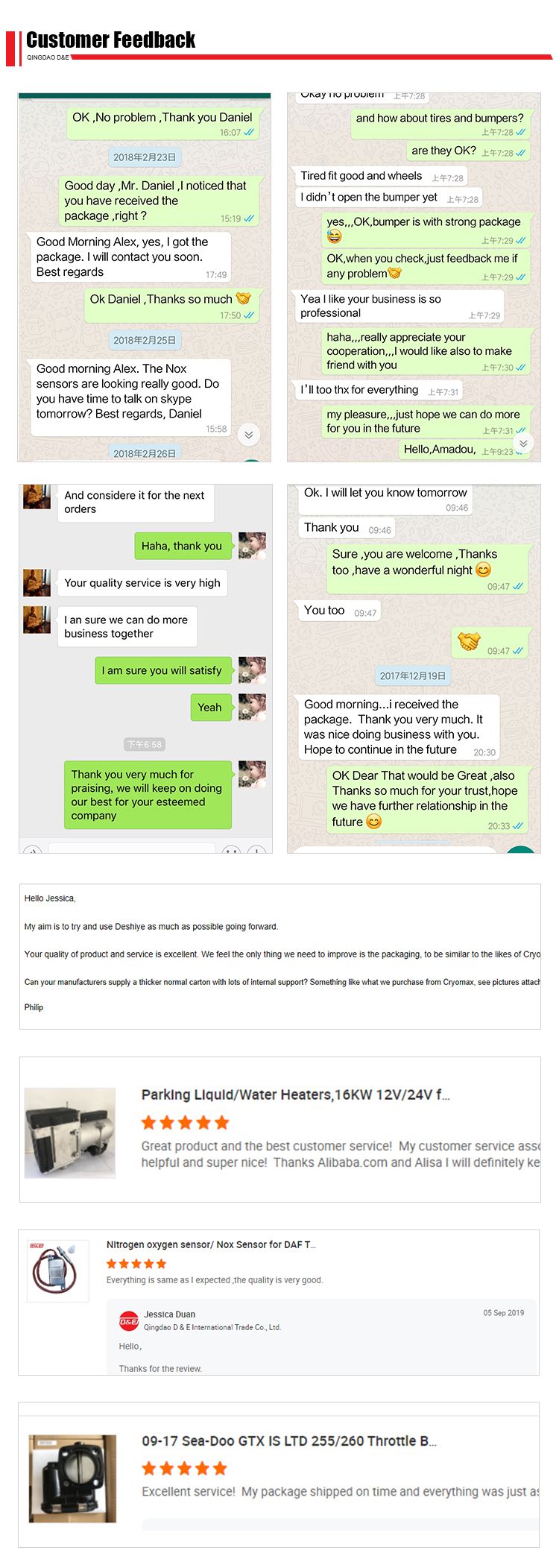The image size is (559, 1568).
Task: Click plus button in chat input bar
Action: pyautogui.click(x=256, y=850)
